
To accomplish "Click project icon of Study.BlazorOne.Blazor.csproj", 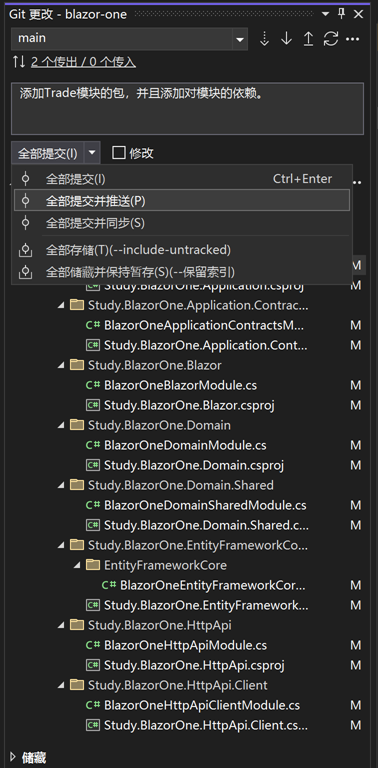I will pos(93,406).
